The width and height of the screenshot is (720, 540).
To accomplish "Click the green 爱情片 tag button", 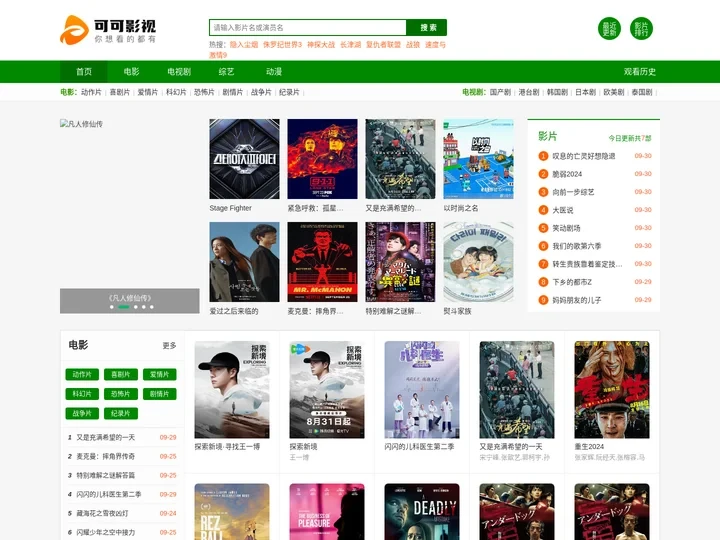I will [x=160, y=375].
